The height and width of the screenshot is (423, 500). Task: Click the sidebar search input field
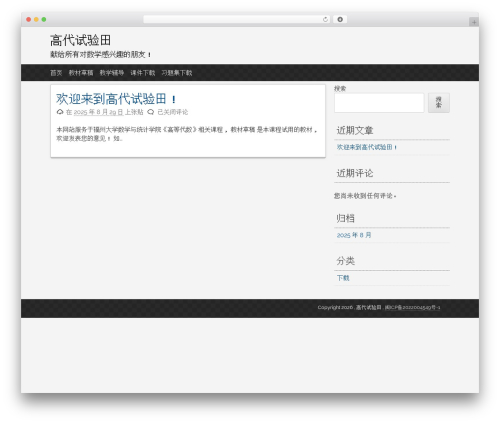pyautogui.click(x=379, y=103)
